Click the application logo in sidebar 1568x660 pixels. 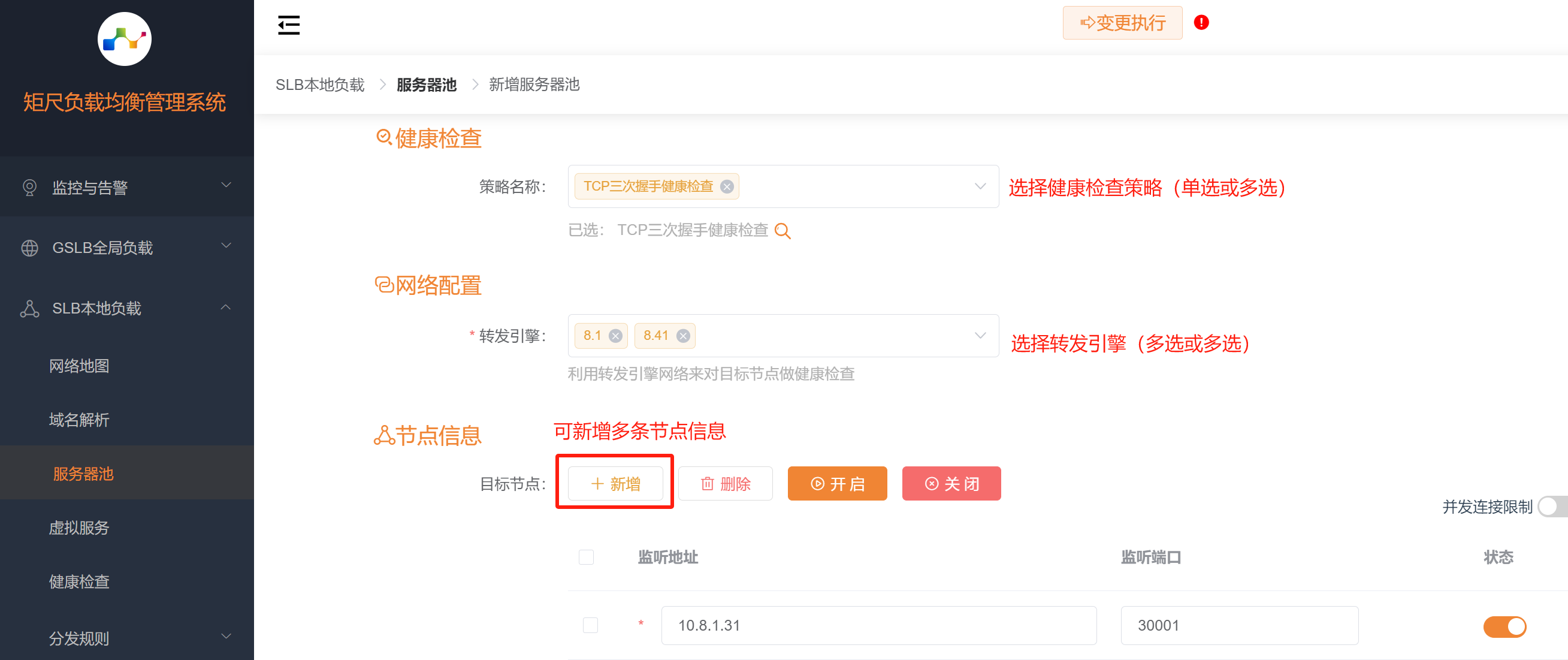pyautogui.click(x=124, y=39)
